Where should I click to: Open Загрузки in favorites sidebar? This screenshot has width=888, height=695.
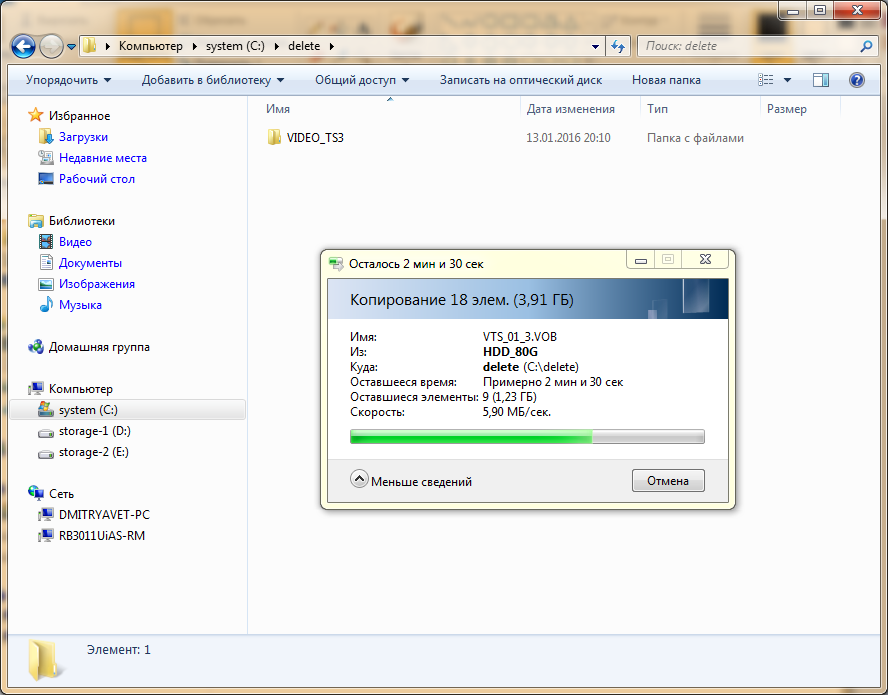pyautogui.click(x=83, y=137)
